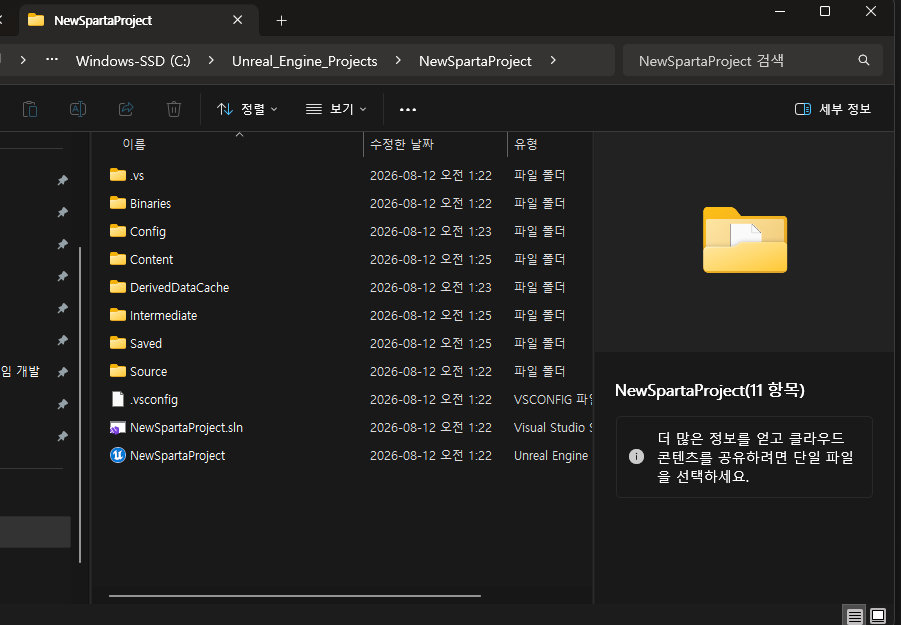This screenshot has height=625, width=901.
Task: Open the 정렬 sort dropdown
Action: pos(247,109)
